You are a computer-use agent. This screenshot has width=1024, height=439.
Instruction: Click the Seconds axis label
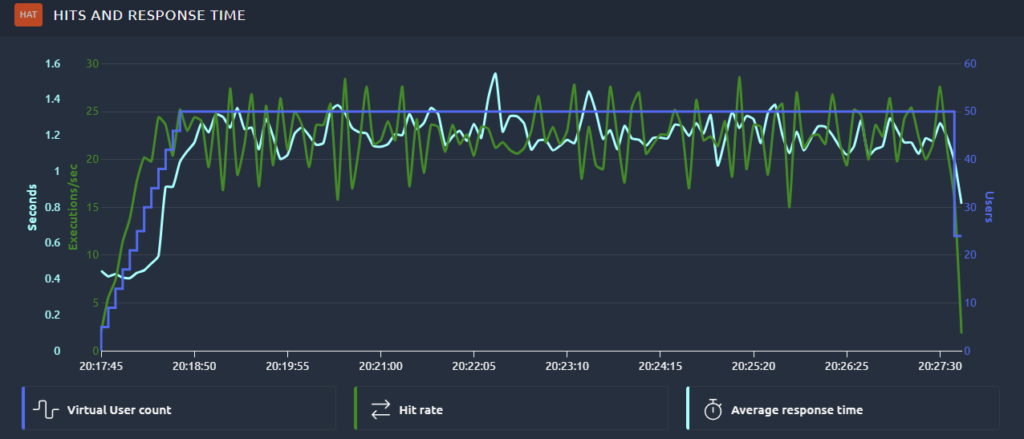click(x=31, y=208)
